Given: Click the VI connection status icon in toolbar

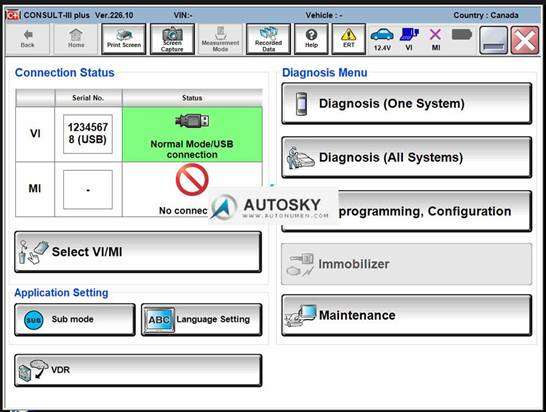Looking at the screenshot, I should coord(409,39).
